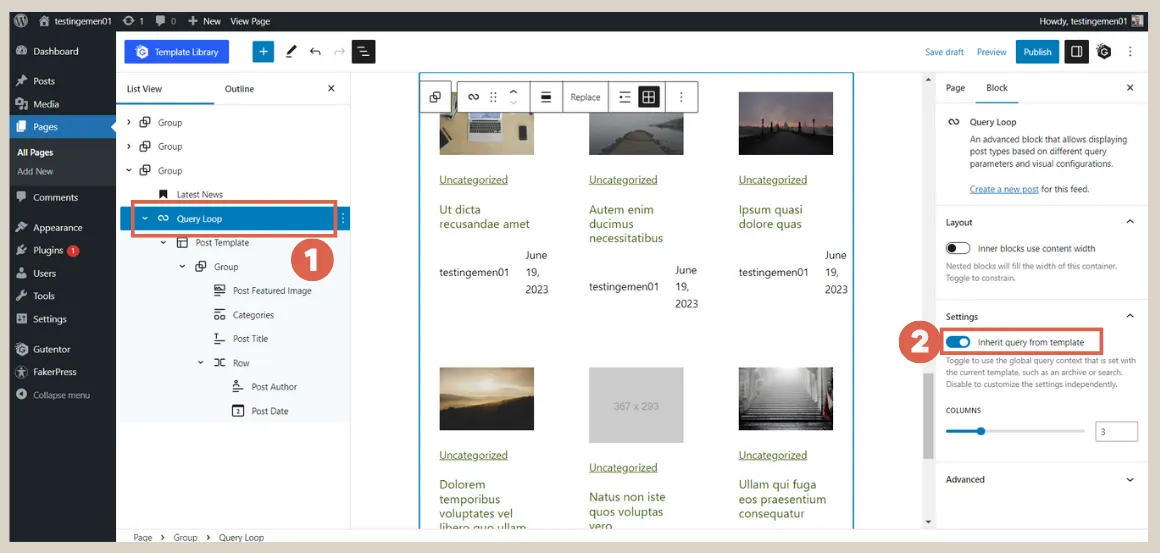
Task: Click Save draft
Action: 944,52
